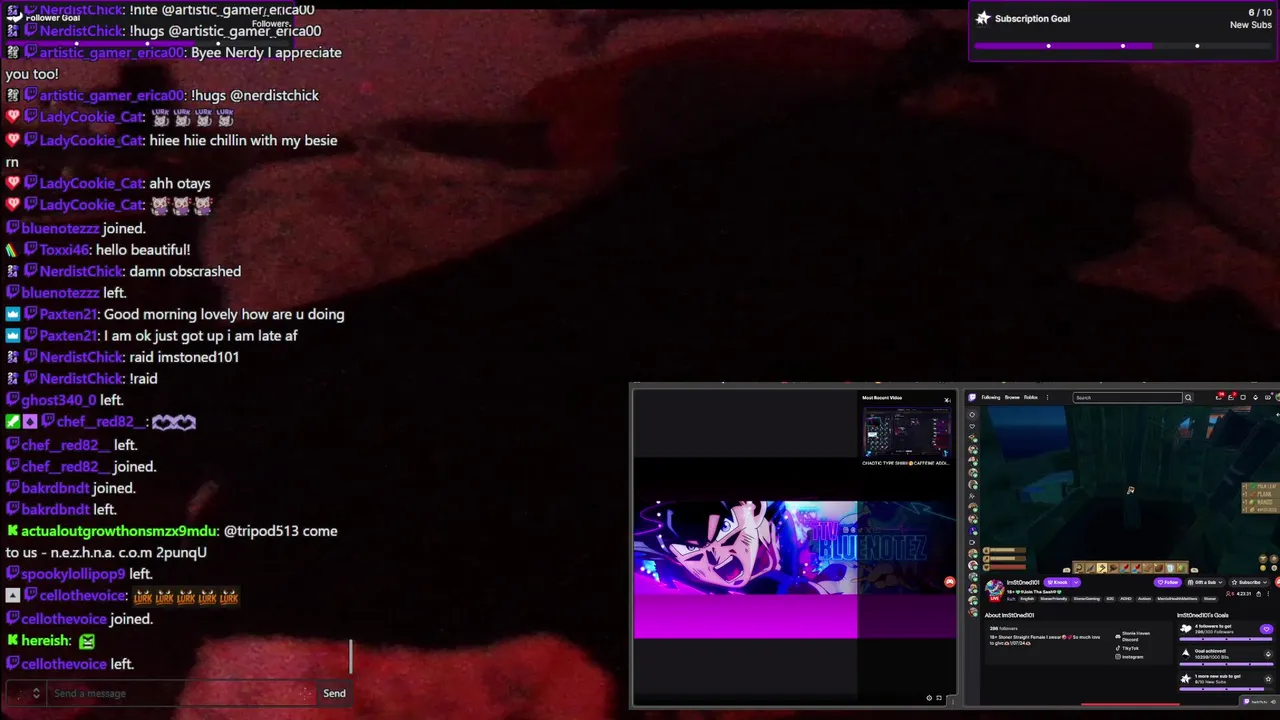Screen dimensions: 1280x720
Task: Open Subscribe dropdown on ImSt0ned101 channel
Action: [x=1249, y=582]
